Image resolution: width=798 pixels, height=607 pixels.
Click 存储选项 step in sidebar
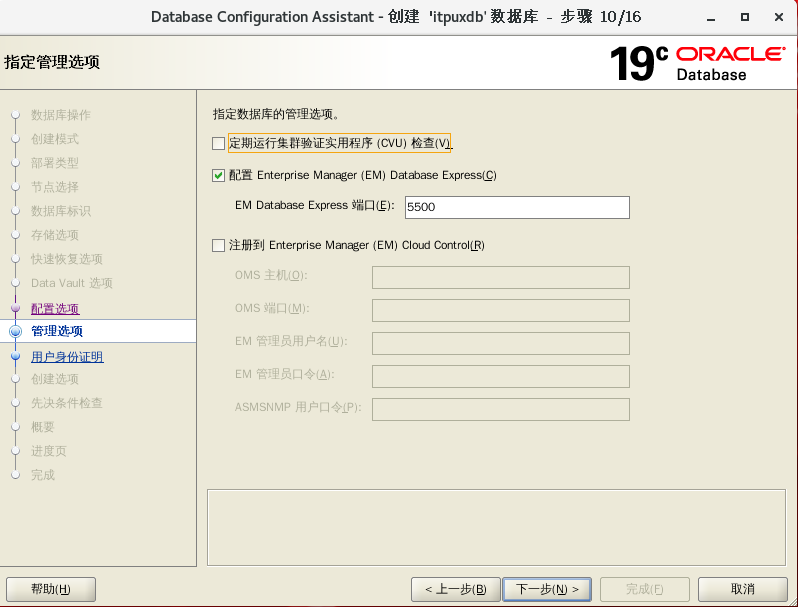coord(55,235)
